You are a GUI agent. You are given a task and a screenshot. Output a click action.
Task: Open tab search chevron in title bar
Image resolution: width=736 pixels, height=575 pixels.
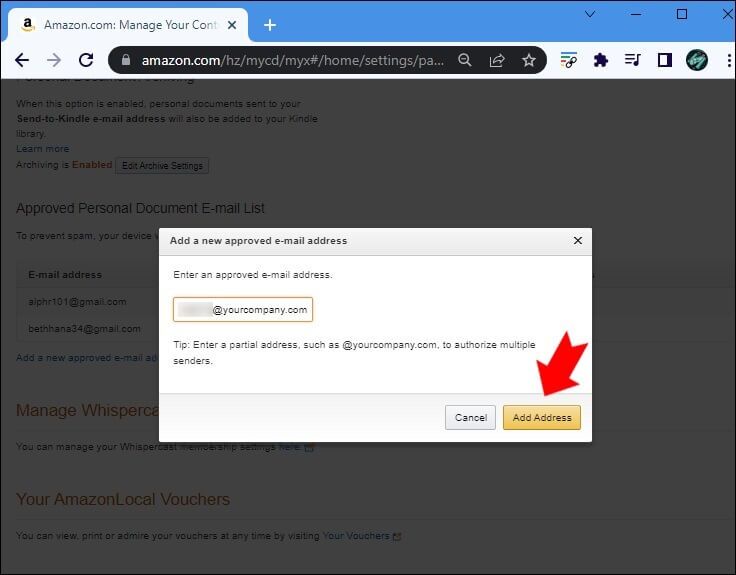coord(590,14)
